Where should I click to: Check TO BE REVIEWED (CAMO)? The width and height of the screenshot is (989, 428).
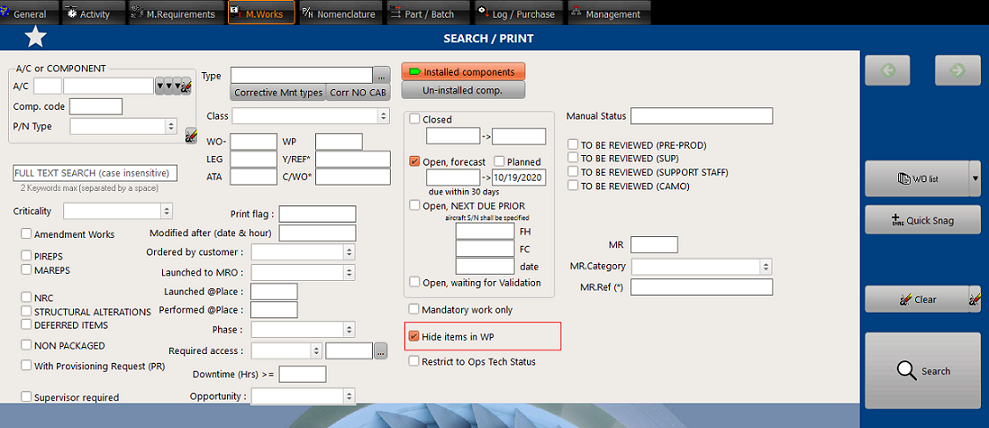573,185
